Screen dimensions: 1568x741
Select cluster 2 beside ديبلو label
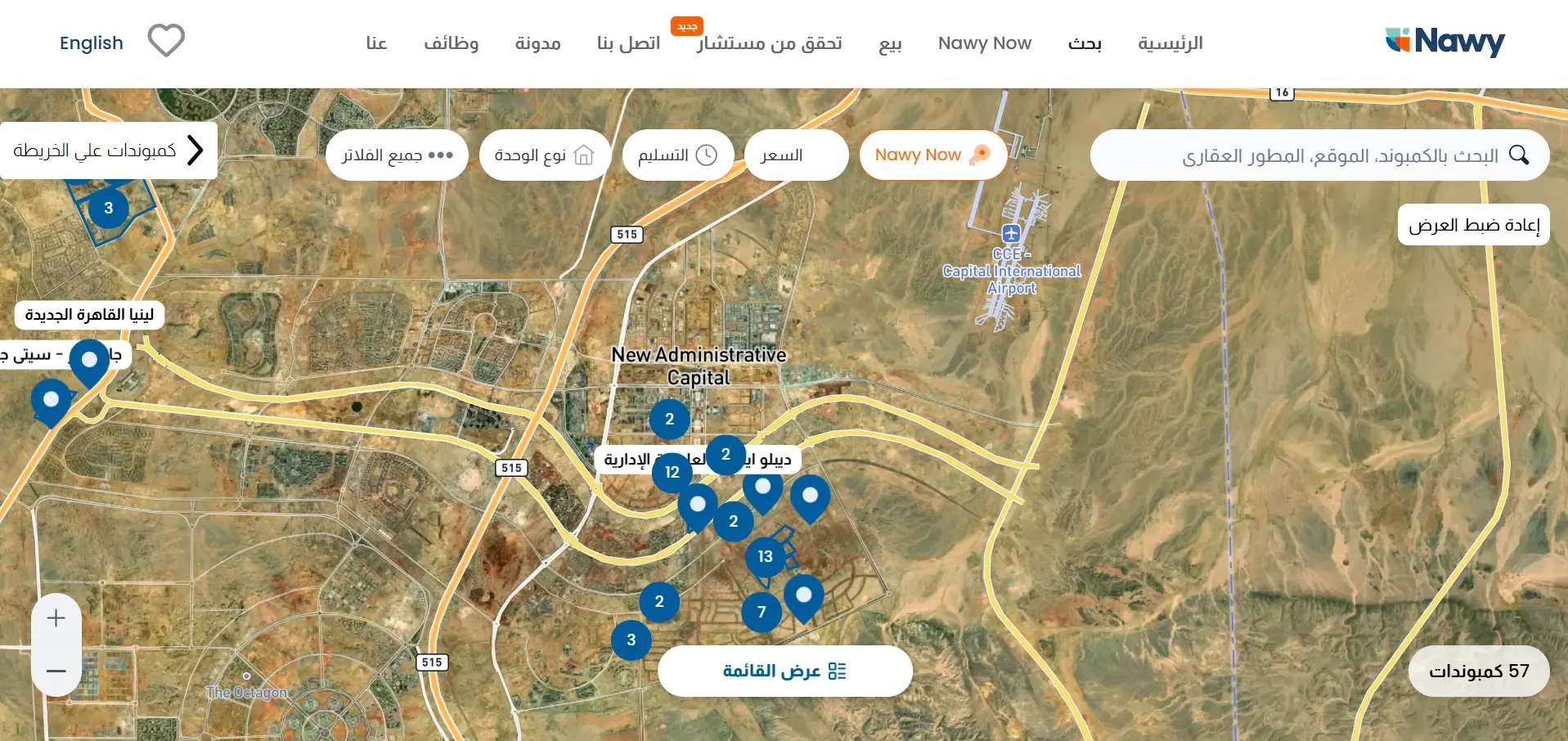(726, 454)
